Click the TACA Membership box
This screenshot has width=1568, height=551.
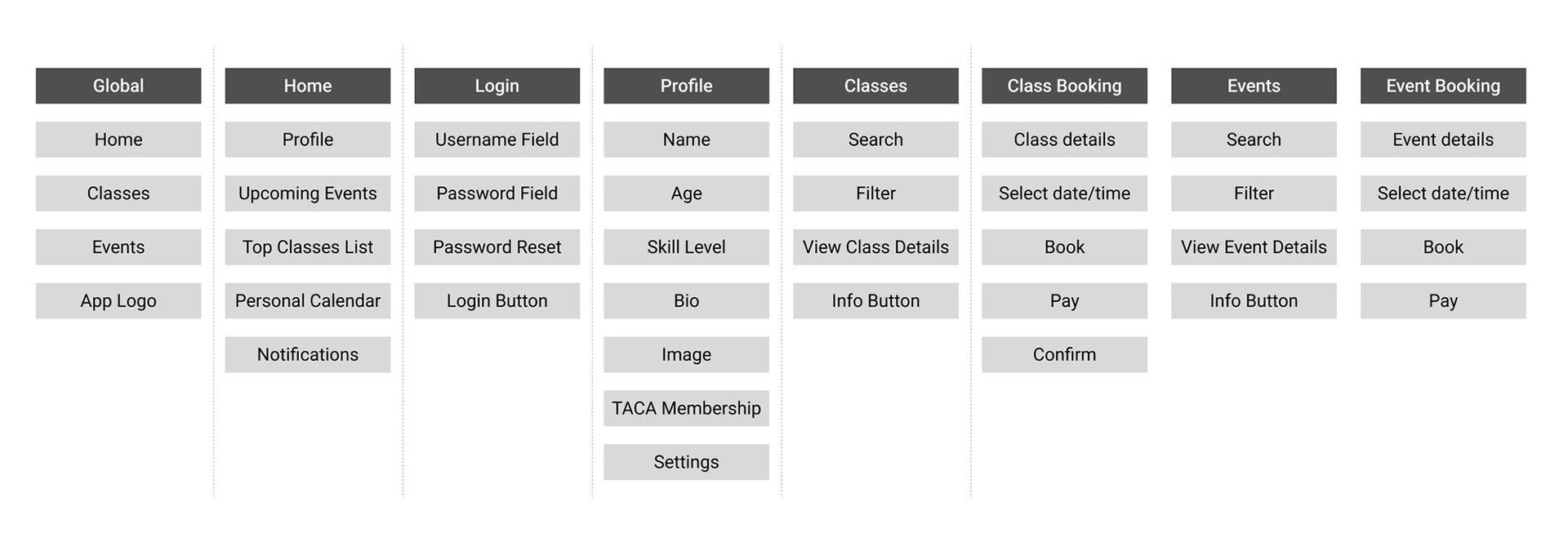(687, 408)
